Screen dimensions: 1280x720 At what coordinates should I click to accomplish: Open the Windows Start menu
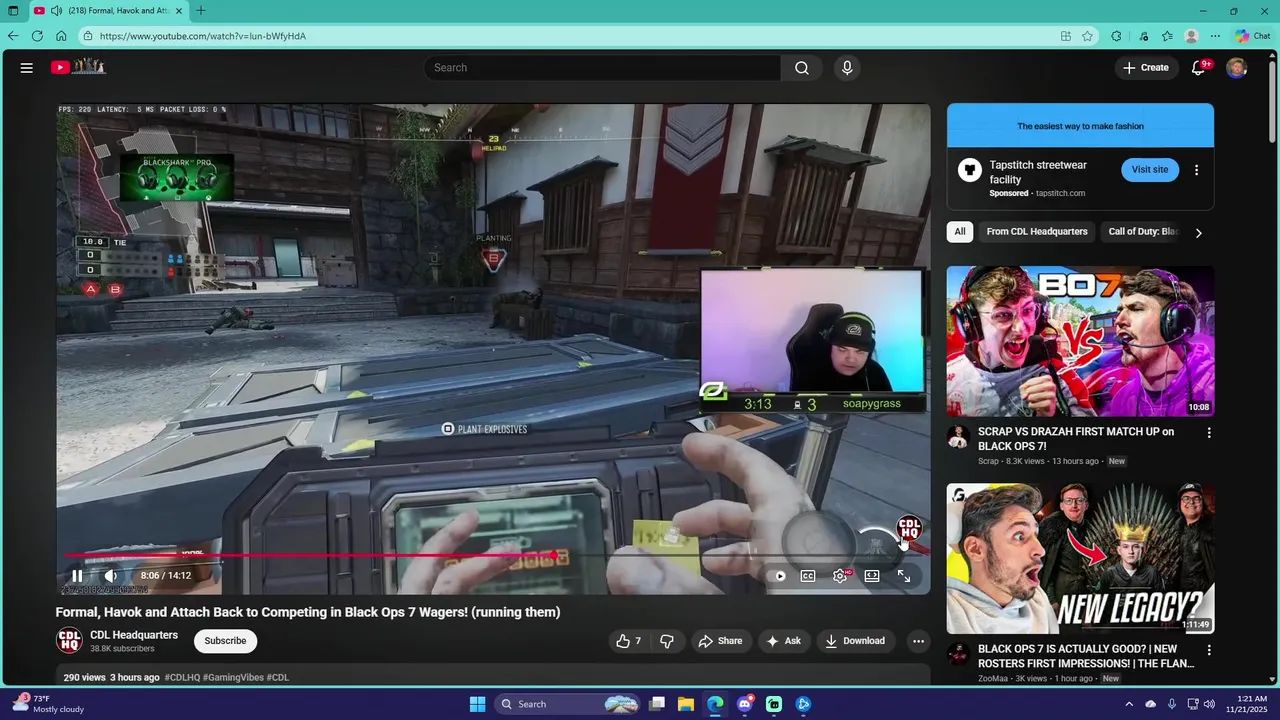tap(477, 704)
